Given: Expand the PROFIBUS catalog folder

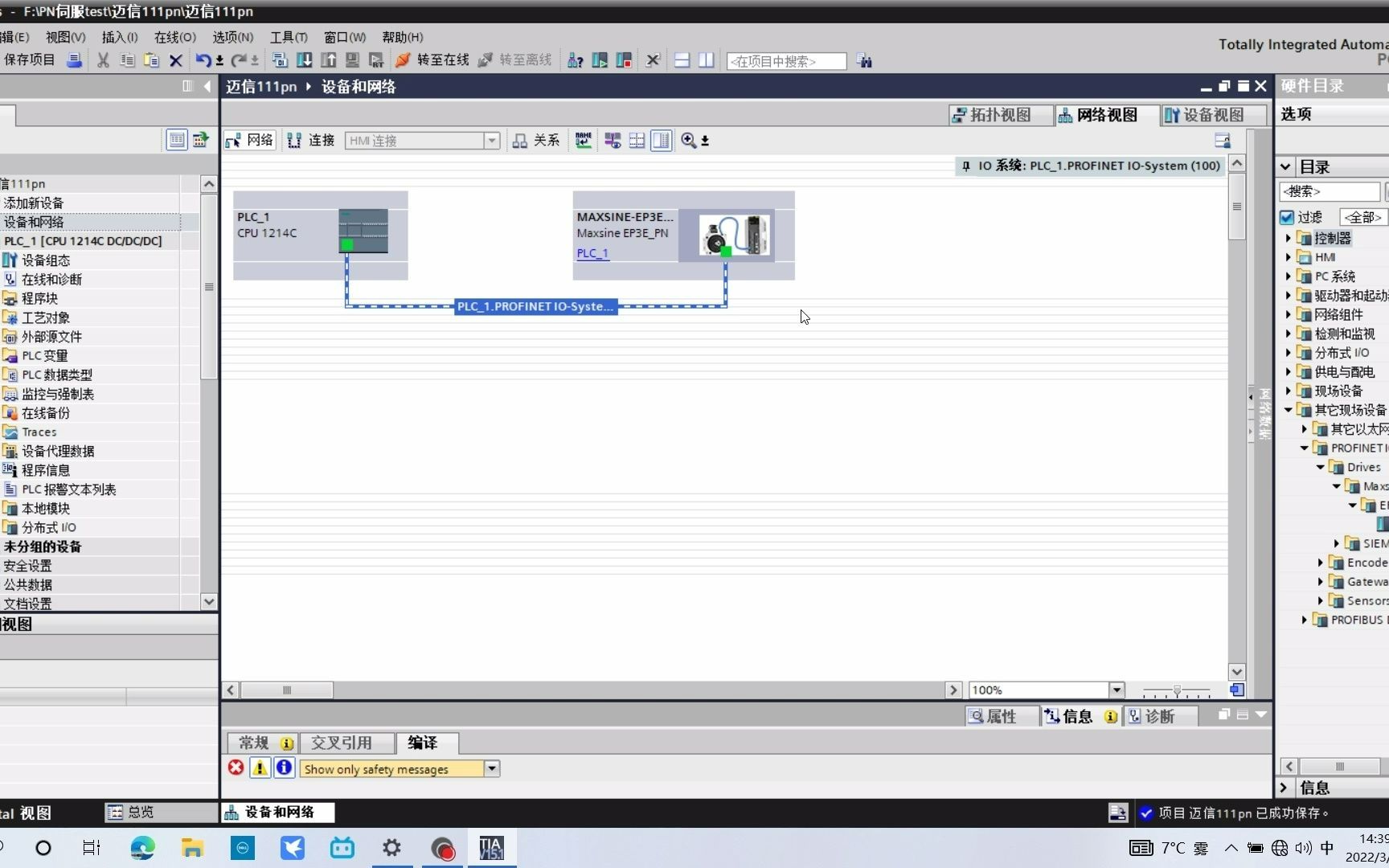Looking at the screenshot, I should point(1304,620).
